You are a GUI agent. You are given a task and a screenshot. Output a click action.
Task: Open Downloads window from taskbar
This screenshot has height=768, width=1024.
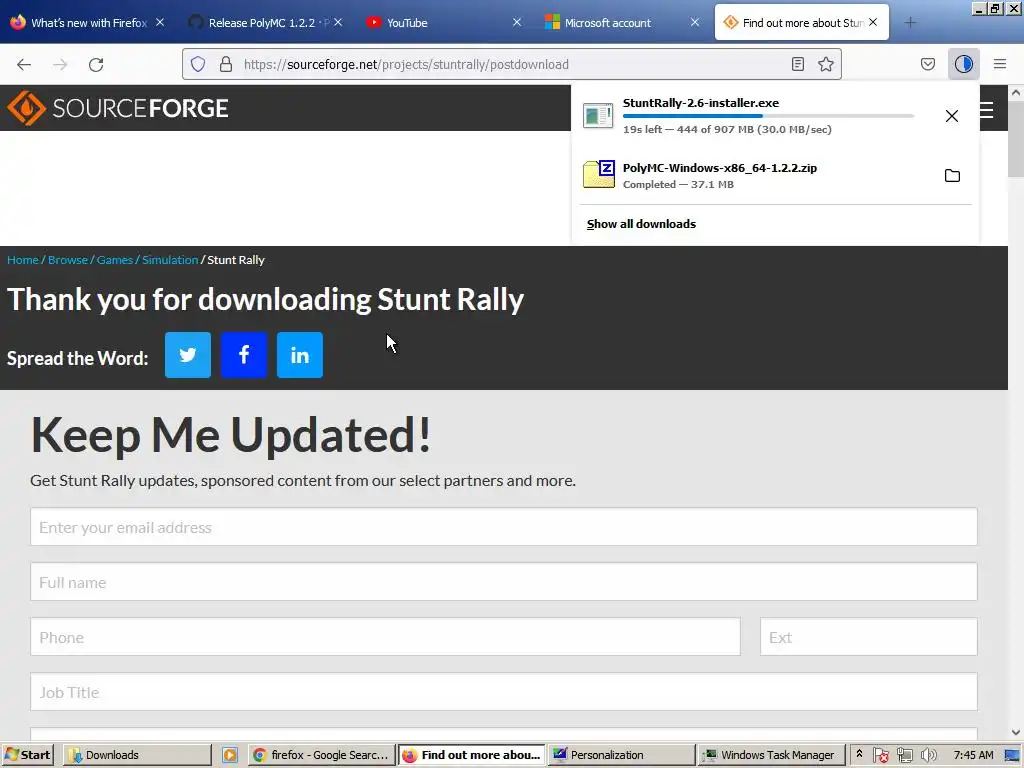coord(137,755)
